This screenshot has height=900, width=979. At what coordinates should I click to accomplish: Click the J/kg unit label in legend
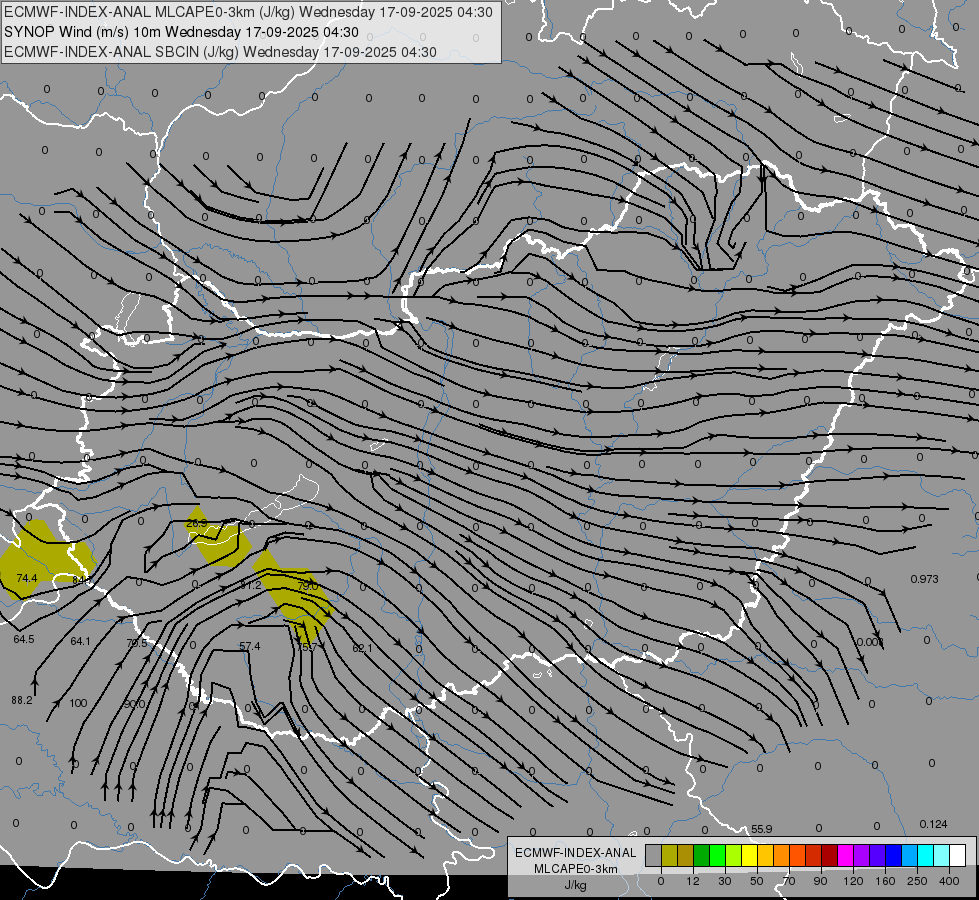576,885
